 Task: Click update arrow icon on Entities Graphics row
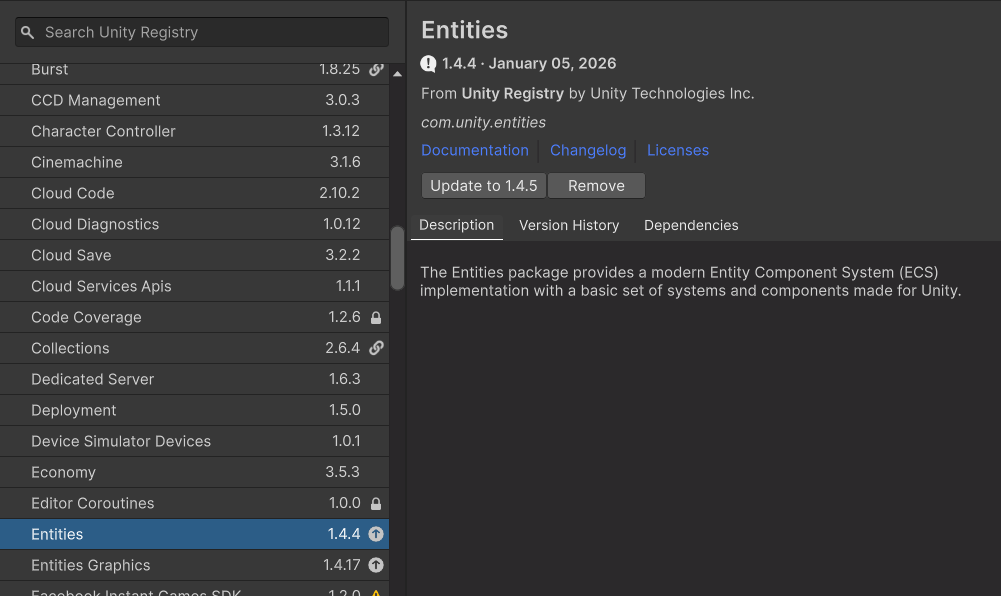376,565
